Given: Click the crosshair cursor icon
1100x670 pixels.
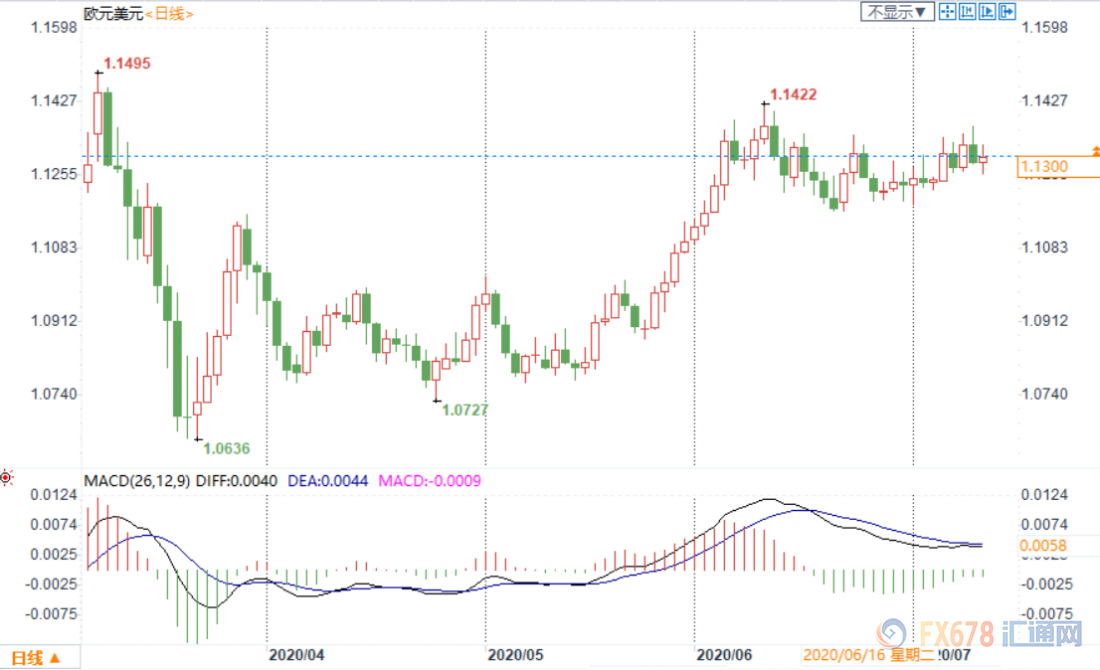Looking at the screenshot, I should tap(947, 12).
